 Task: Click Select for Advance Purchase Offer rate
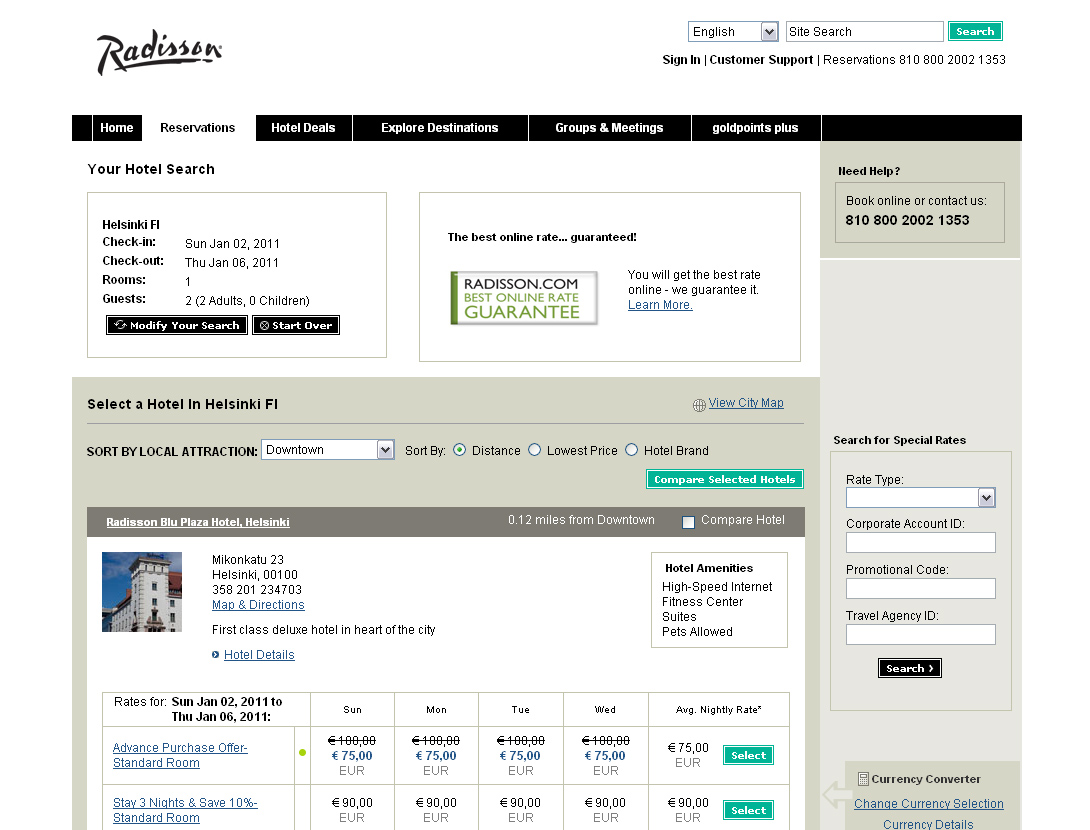tap(748, 755)
